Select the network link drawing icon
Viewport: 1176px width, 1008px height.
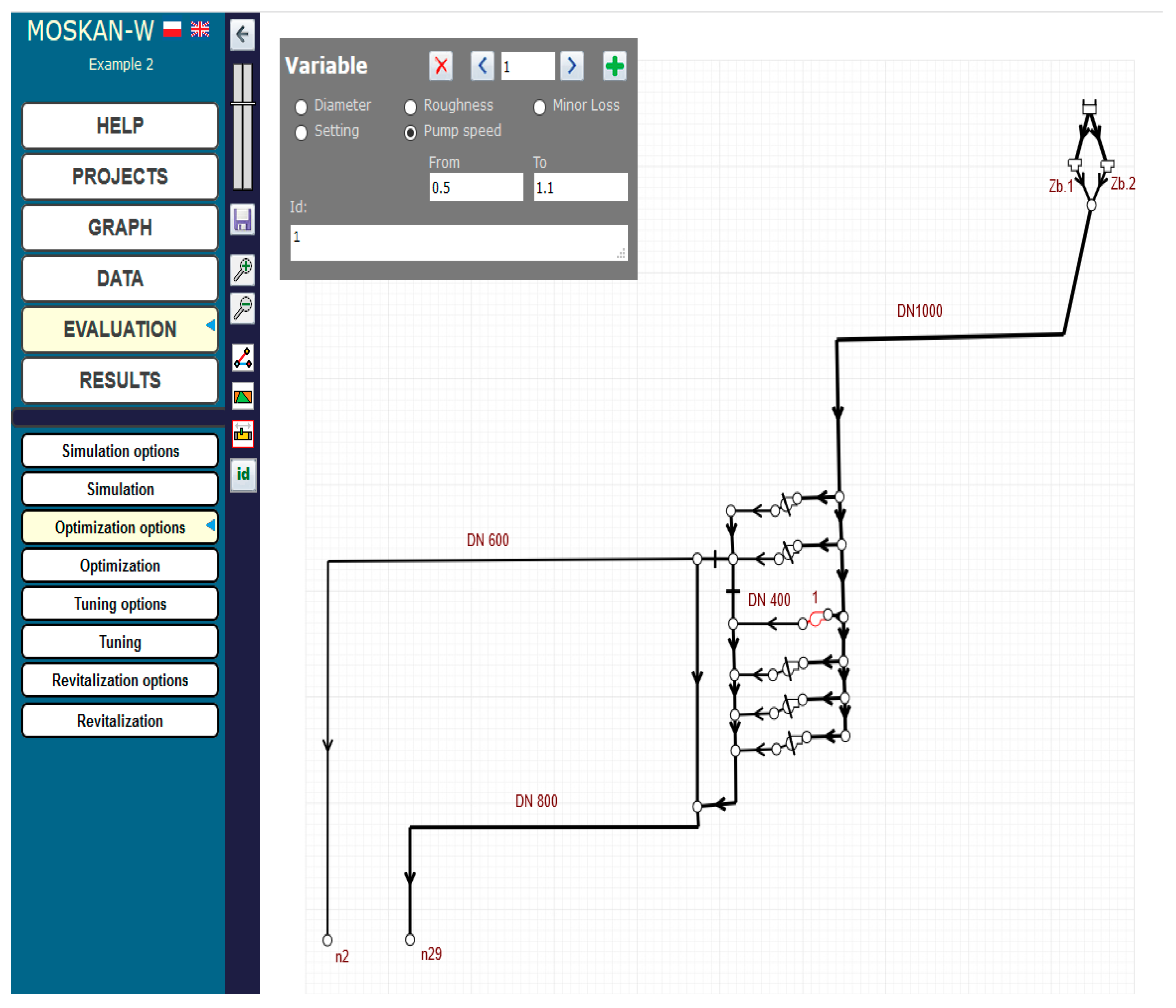pos(243,358)
